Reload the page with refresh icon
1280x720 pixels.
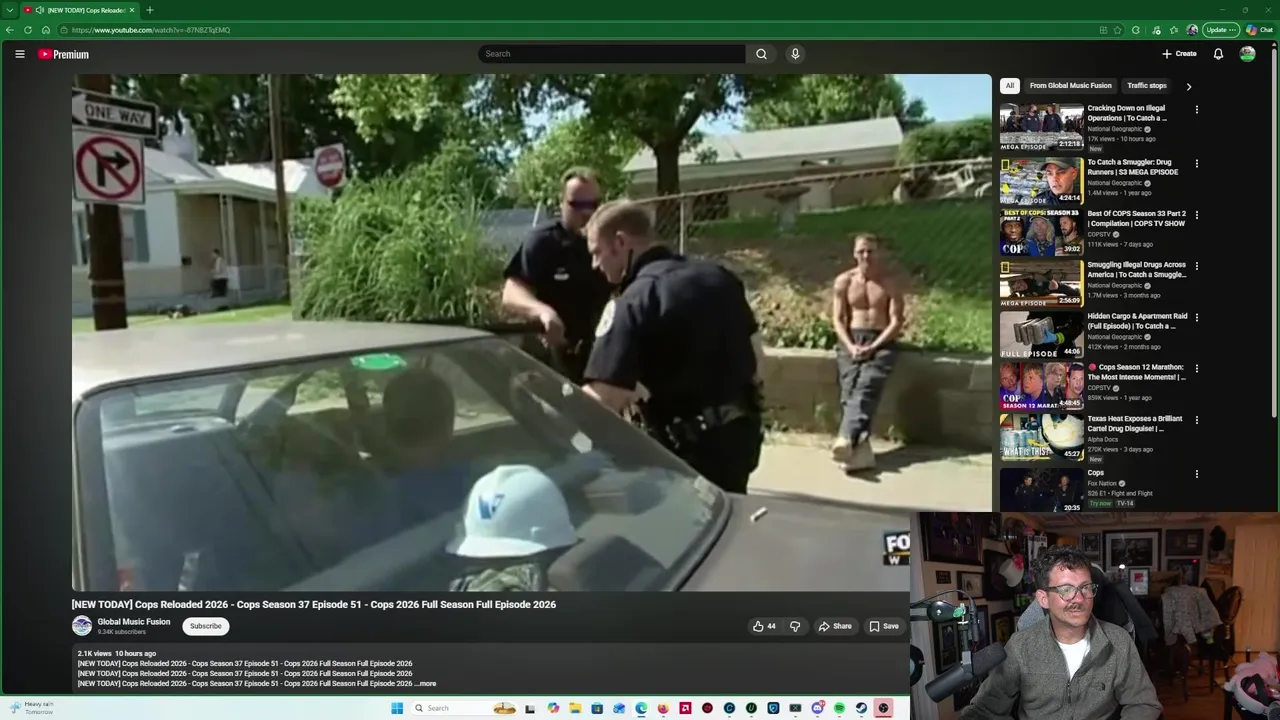pos(28,30)
